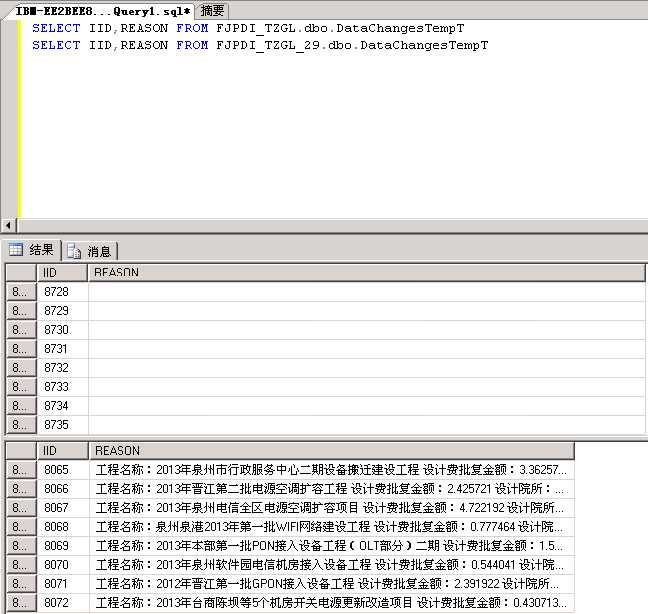Click the REASON column header in second result grid
The image size is (648, 614).
pyautogui.click(x=331, y=450)
